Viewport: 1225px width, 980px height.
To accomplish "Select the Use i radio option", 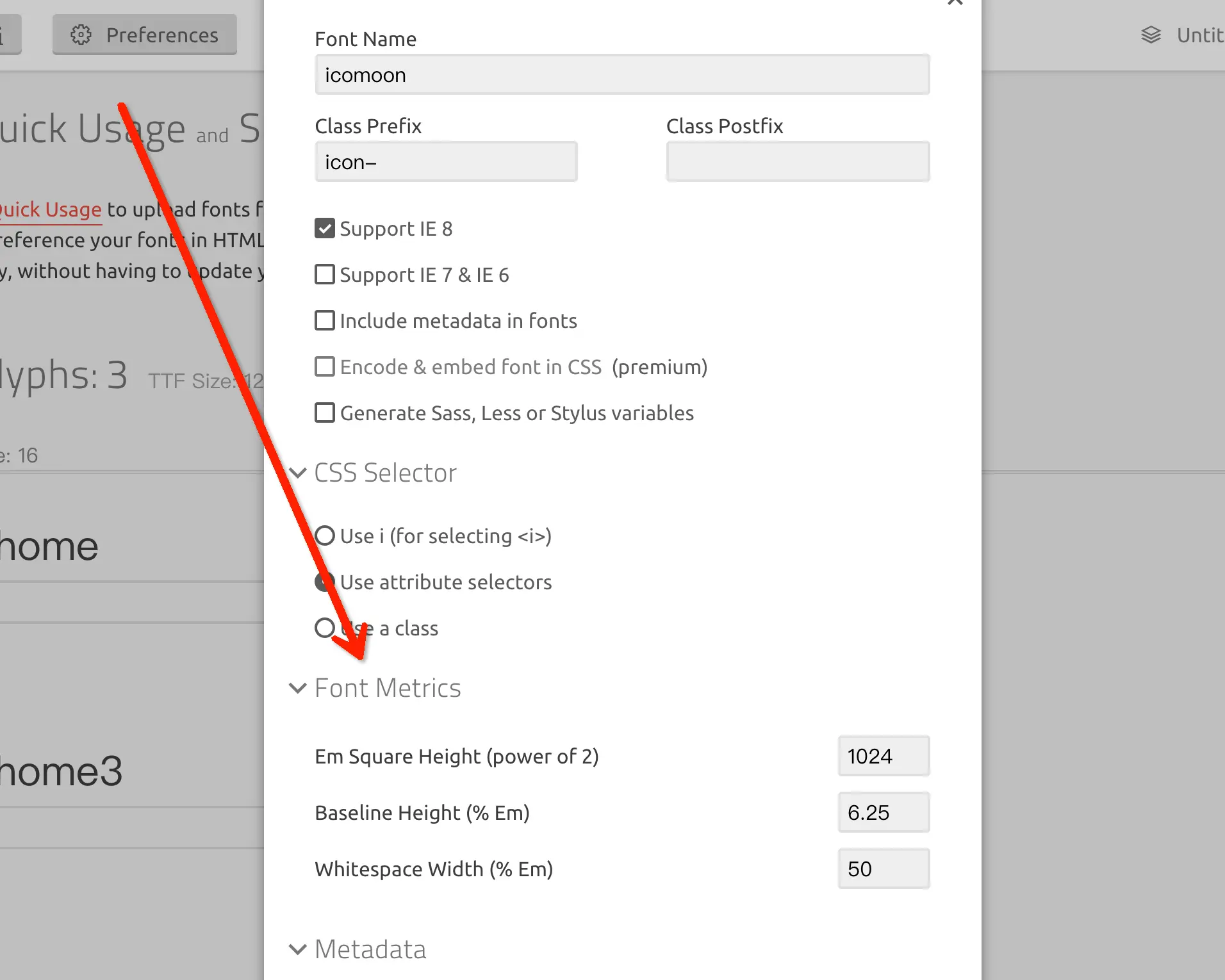I will 325,536.
